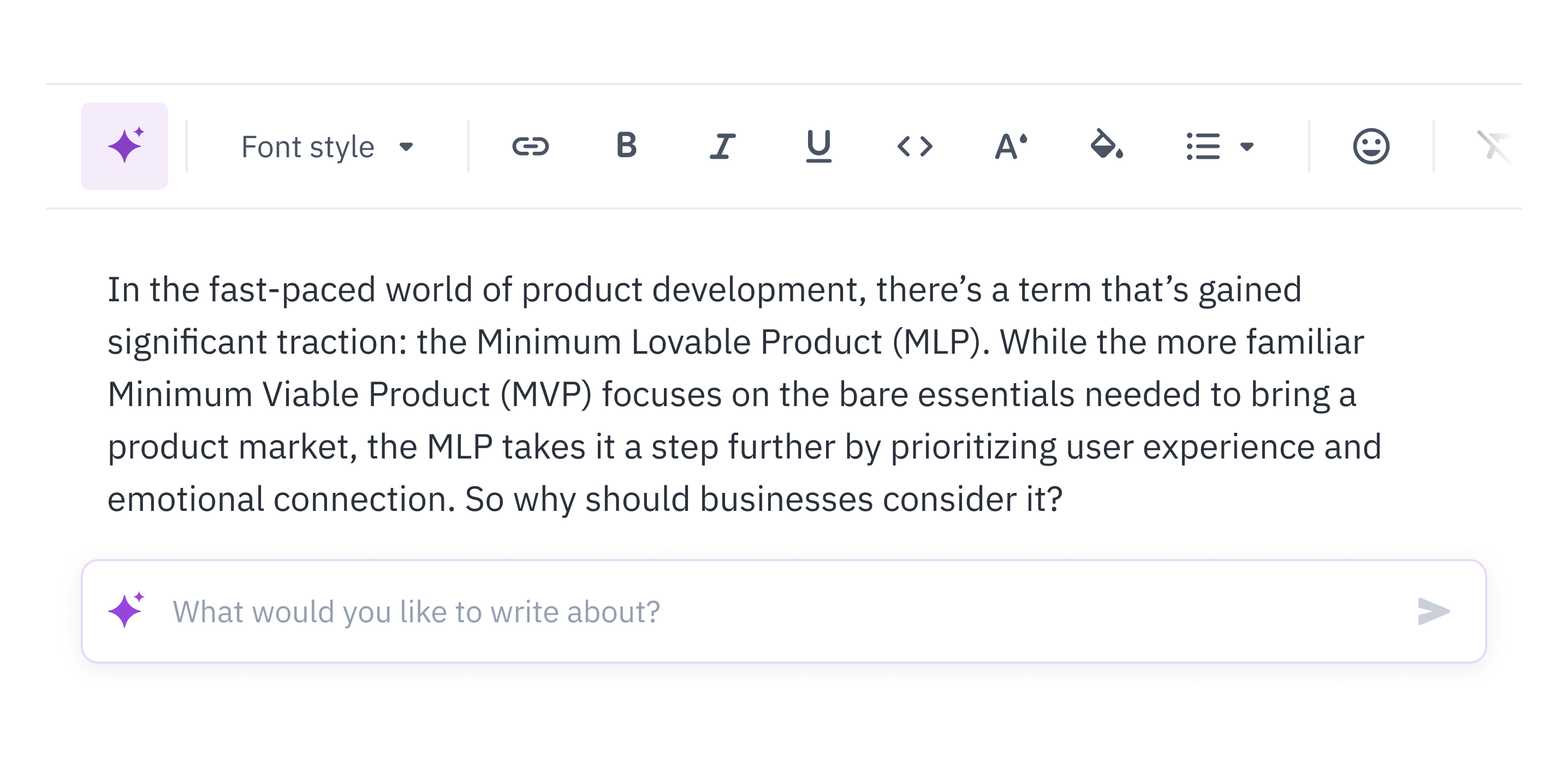The width and height of the screenshot is (1568, 762).
Task: Toggle bold formatting
Action: tap(626, 146)
